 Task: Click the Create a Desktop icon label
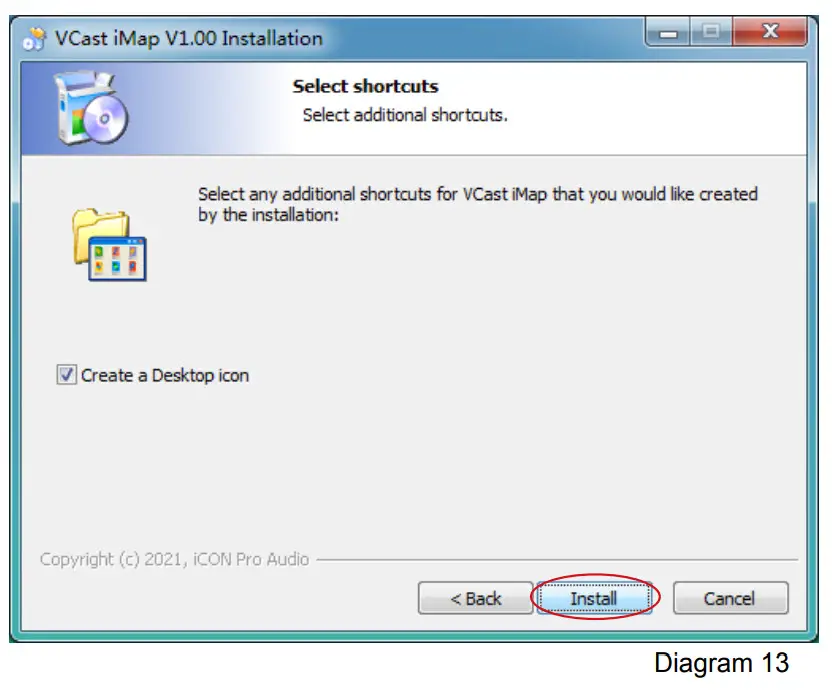(165, 375)
